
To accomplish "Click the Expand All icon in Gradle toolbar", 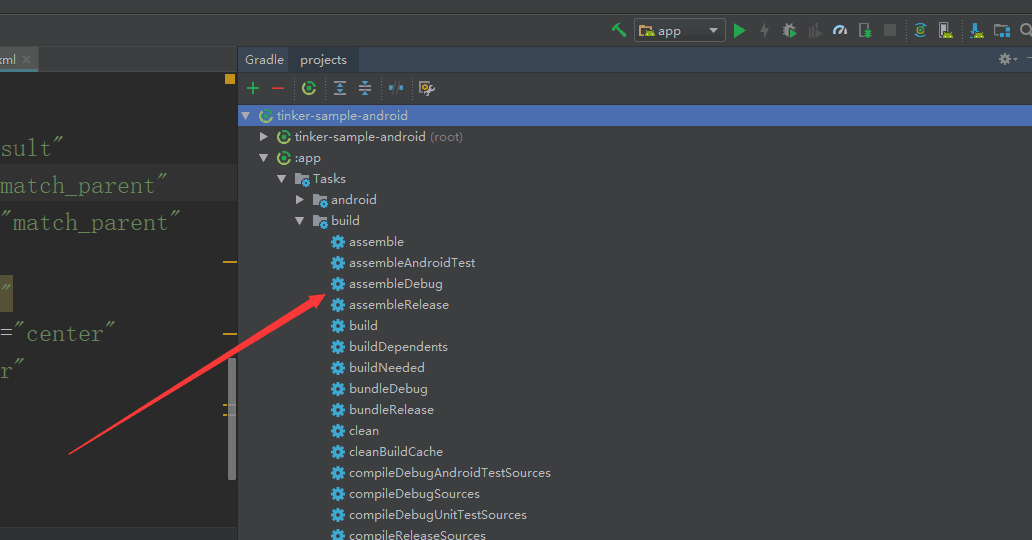I will pyautogui.click(x=340, y=88).
